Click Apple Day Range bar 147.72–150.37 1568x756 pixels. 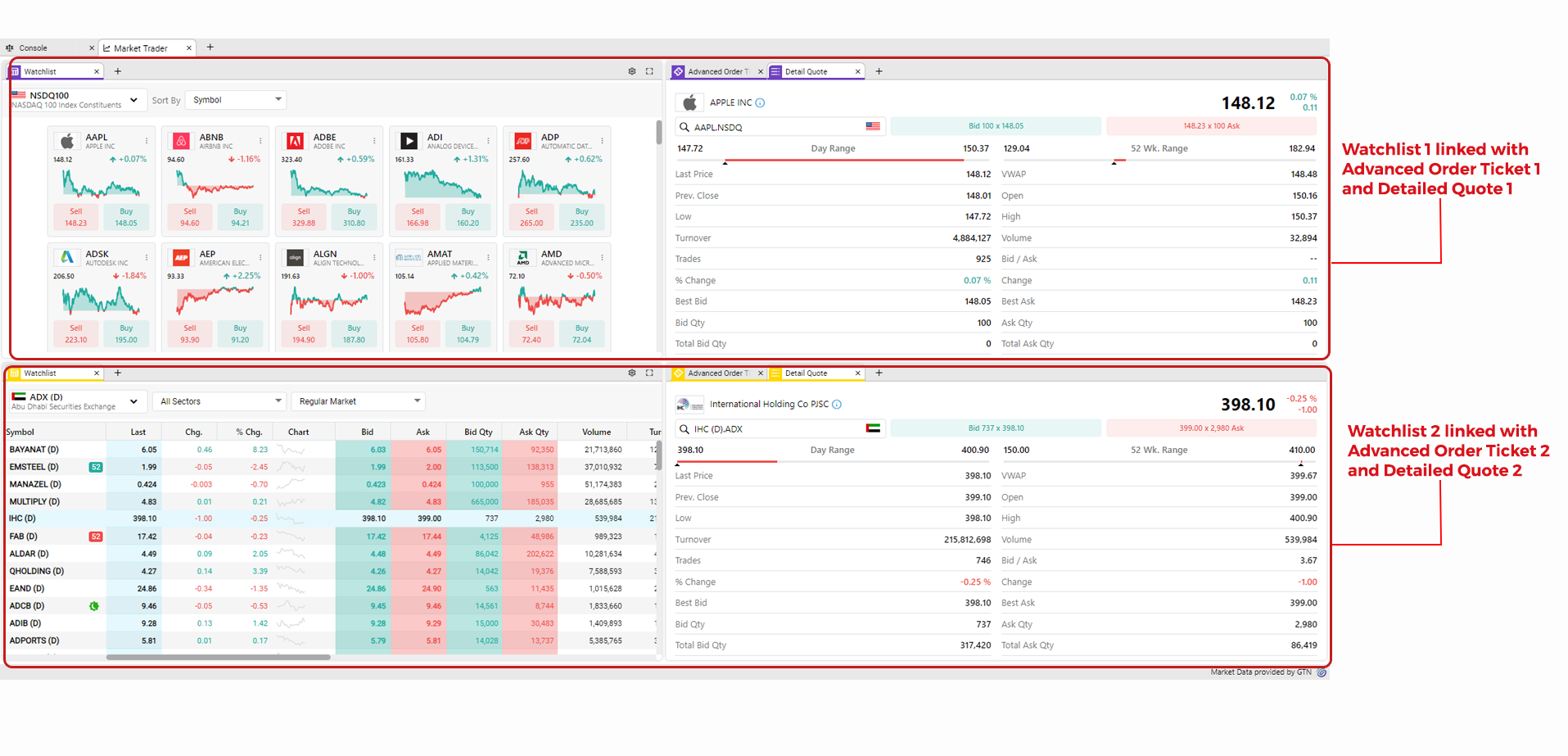coord(833,161)
